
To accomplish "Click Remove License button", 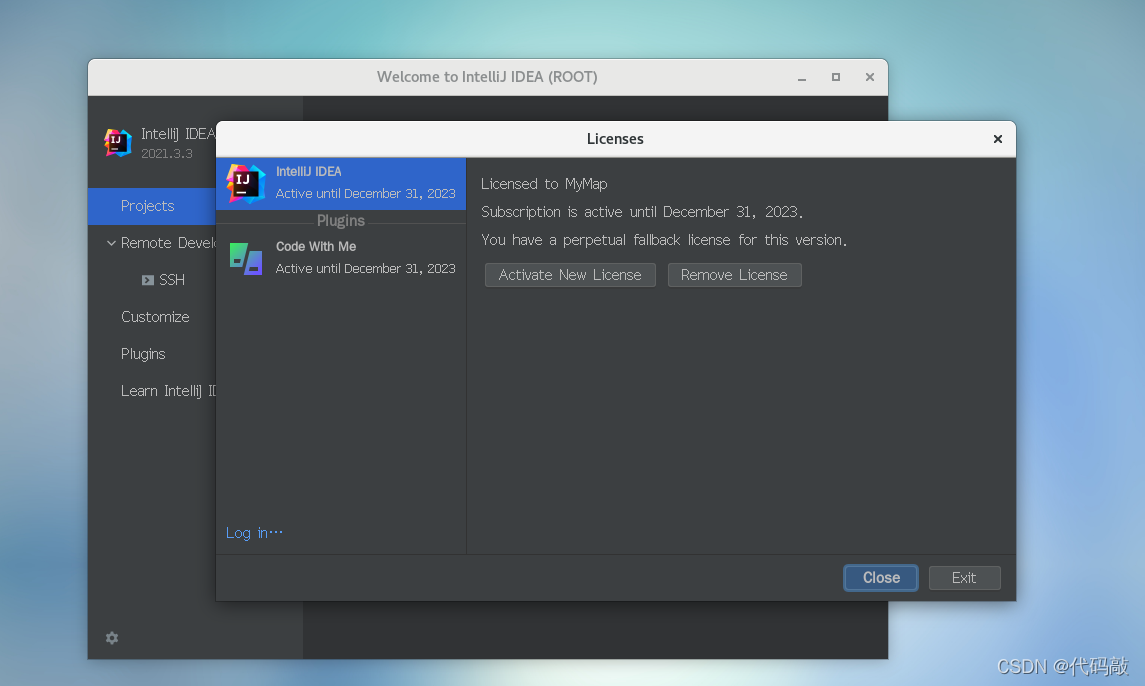I will [x=735, y=275].
